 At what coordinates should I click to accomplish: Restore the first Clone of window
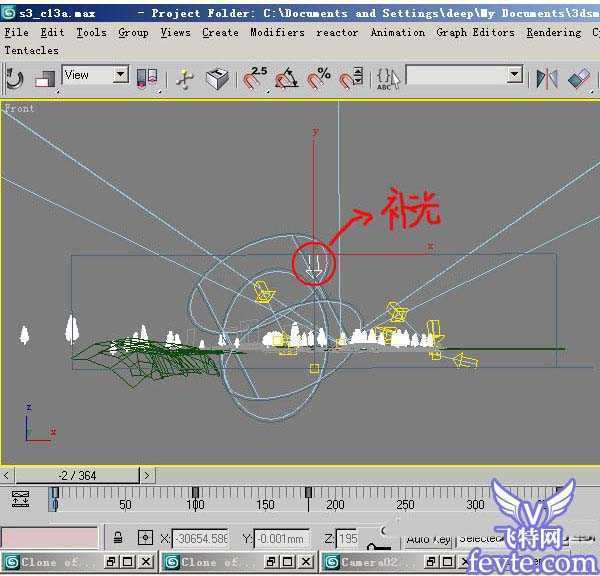[111, 562]
